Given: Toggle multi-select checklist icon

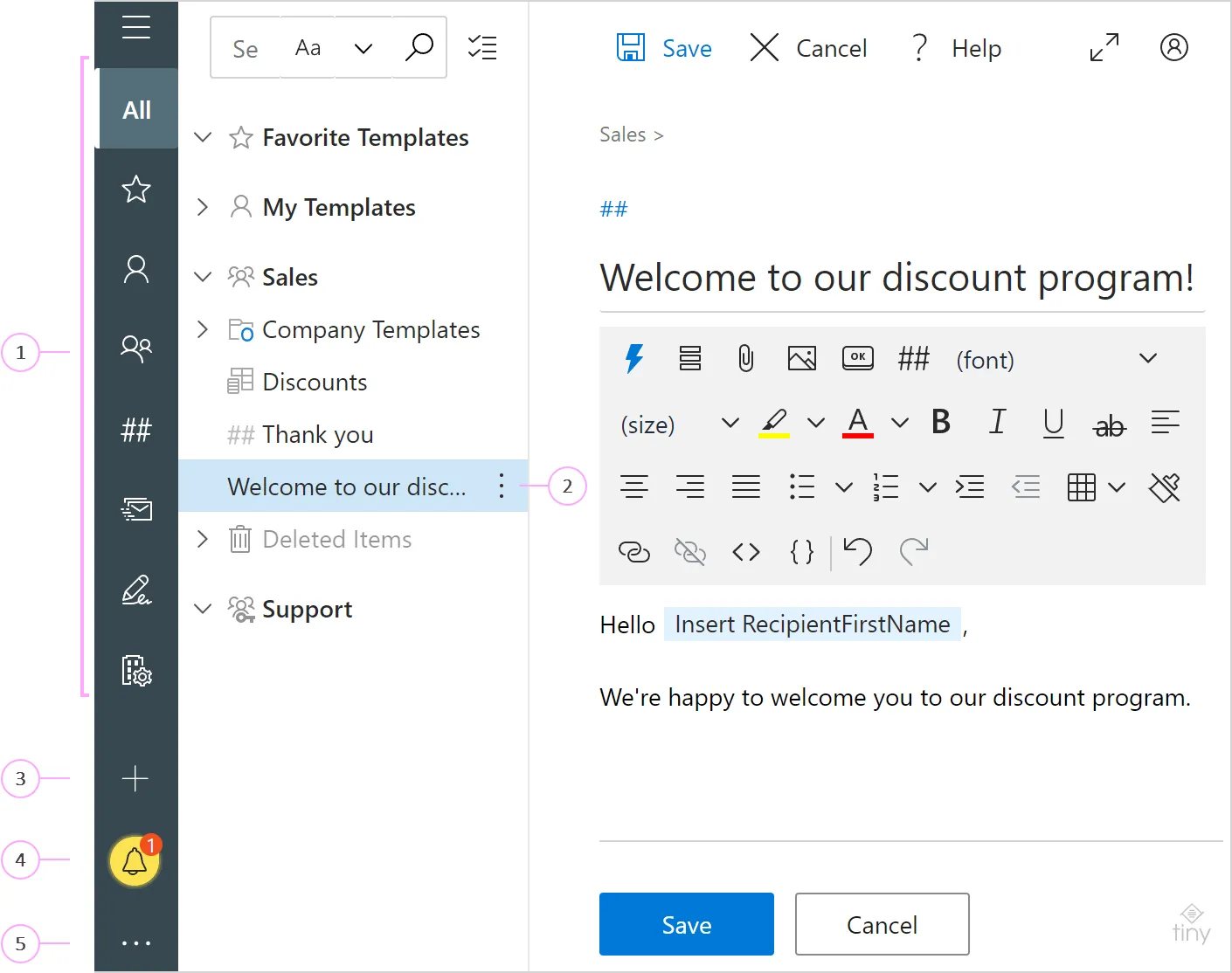Looking at the screenshot, I should tap(482, 47).
